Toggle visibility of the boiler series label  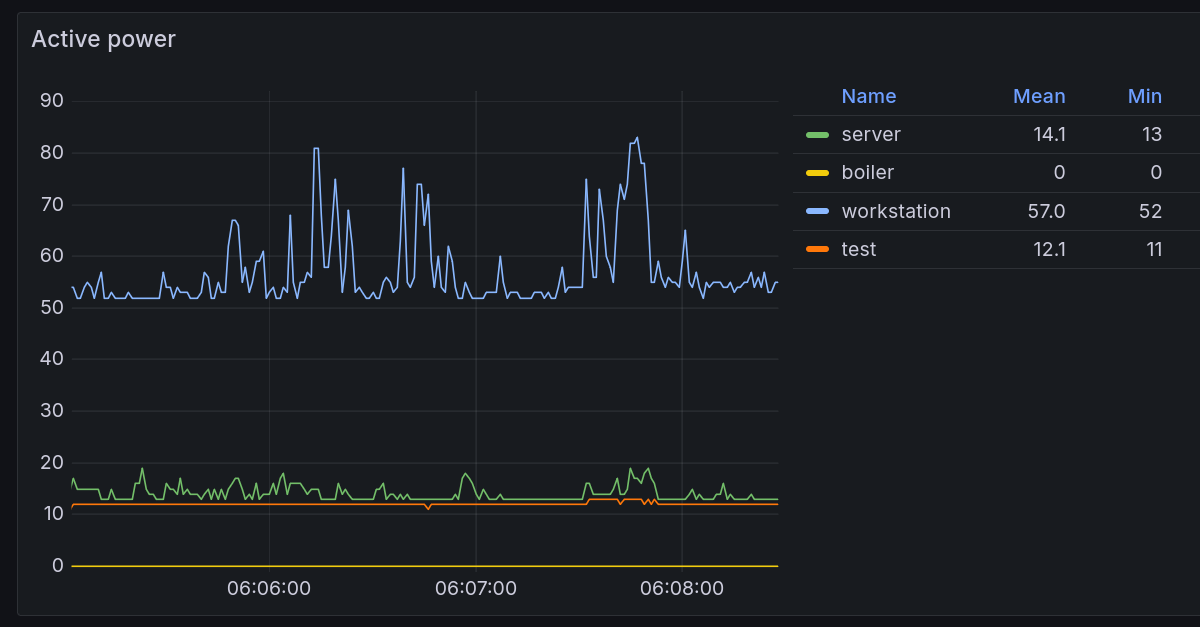point(867,172)
